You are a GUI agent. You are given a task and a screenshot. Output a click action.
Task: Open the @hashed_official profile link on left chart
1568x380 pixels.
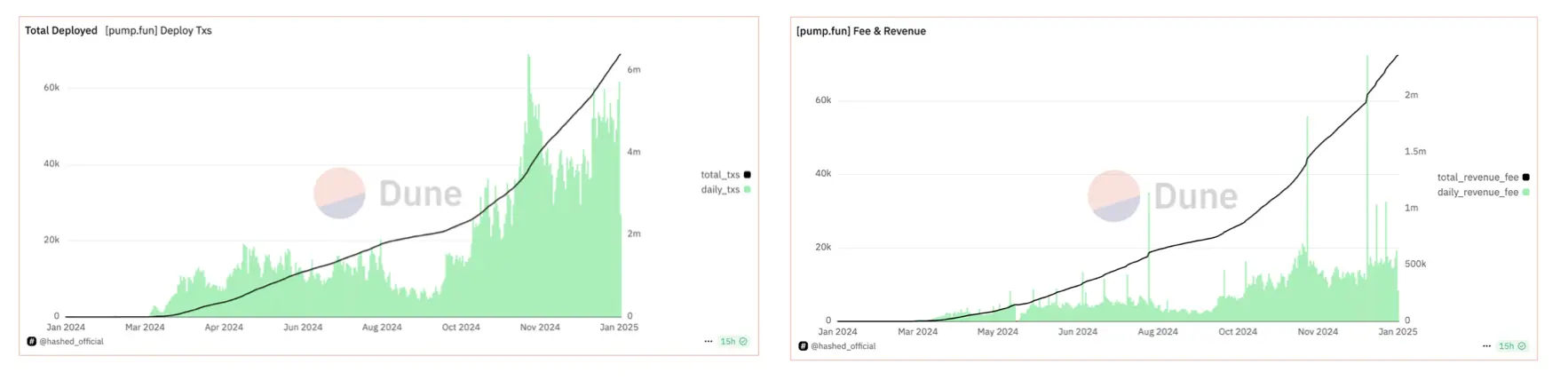point(72,342)
